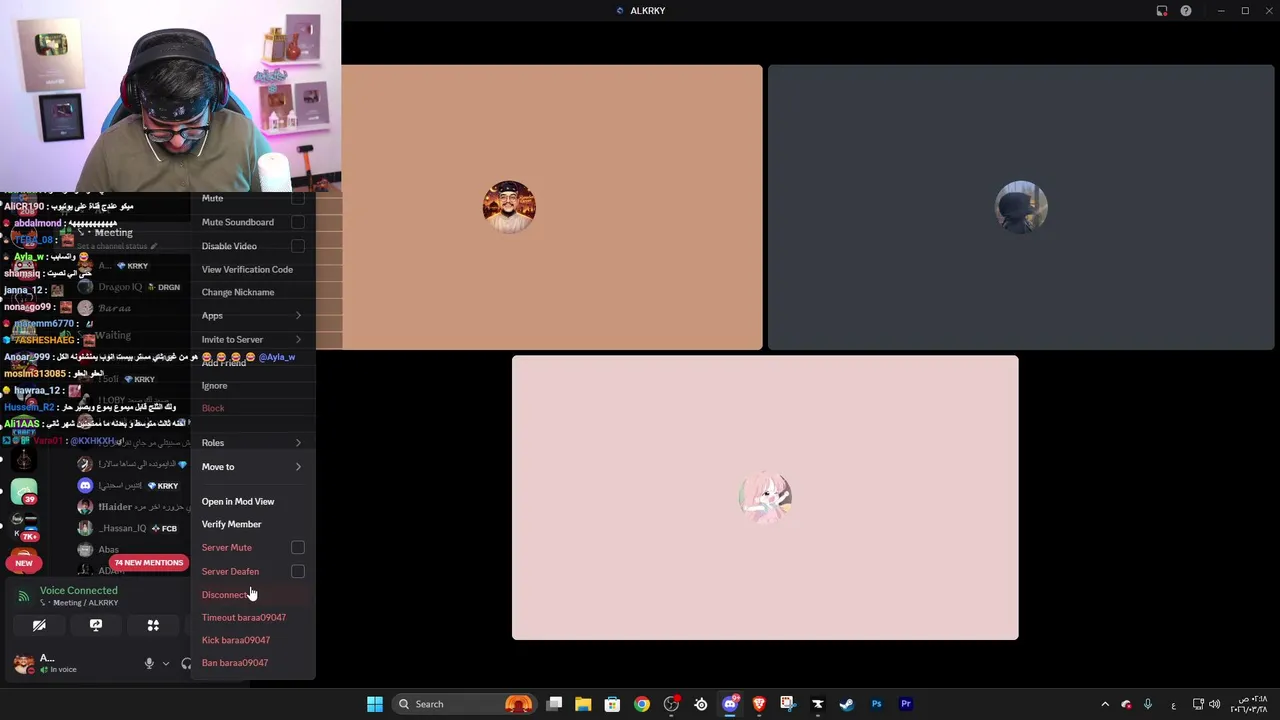
Task: Open the server icon with 39 badge
Action: coord(24,492)
